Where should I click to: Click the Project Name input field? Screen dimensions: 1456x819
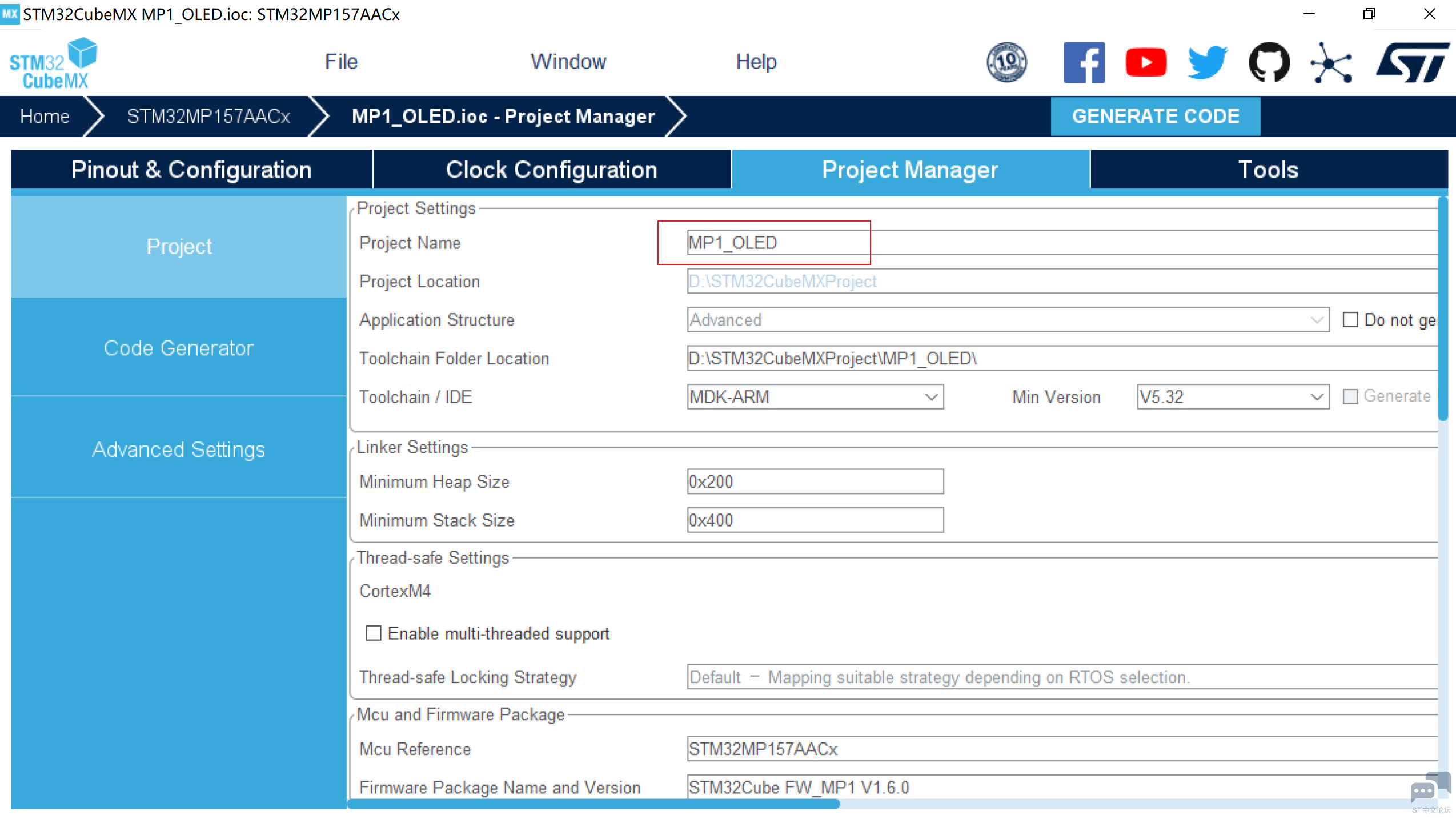[1062, 243]
